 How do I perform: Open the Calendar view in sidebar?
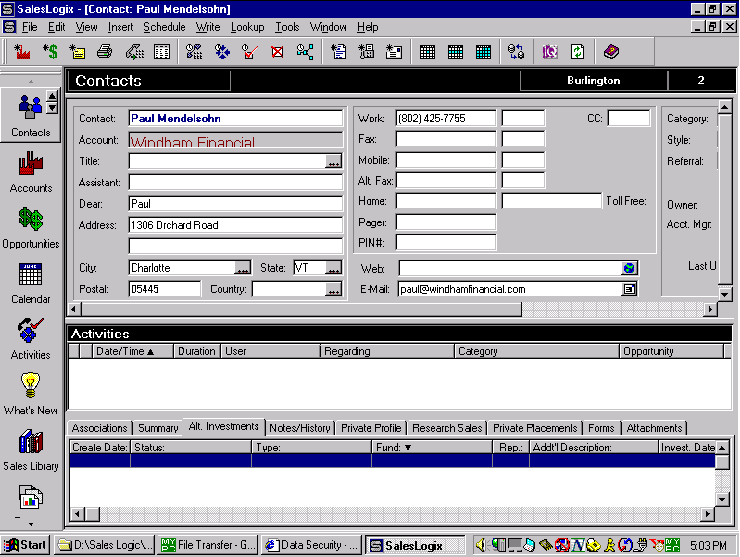(x=31, y=283)
